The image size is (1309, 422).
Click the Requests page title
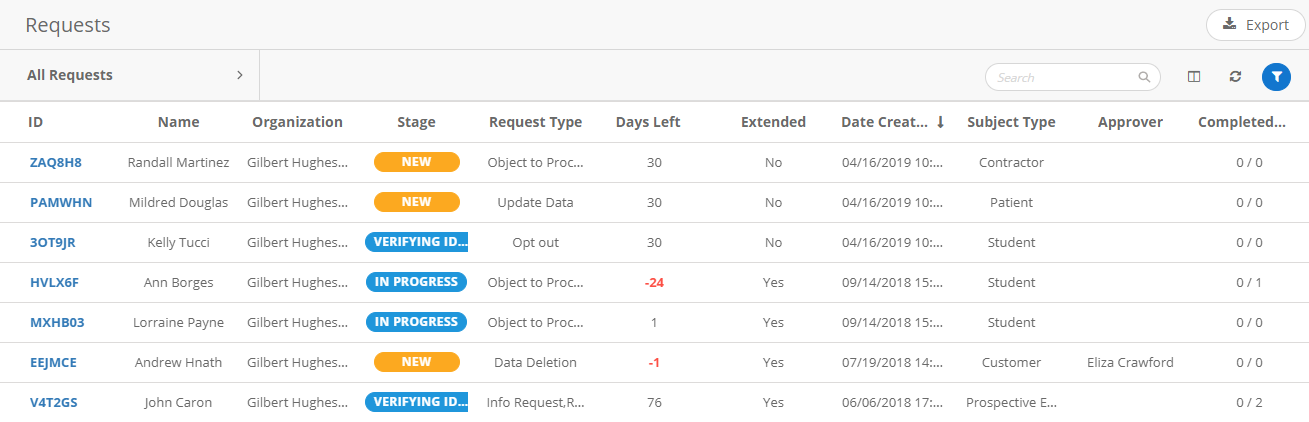pos(68,25)
